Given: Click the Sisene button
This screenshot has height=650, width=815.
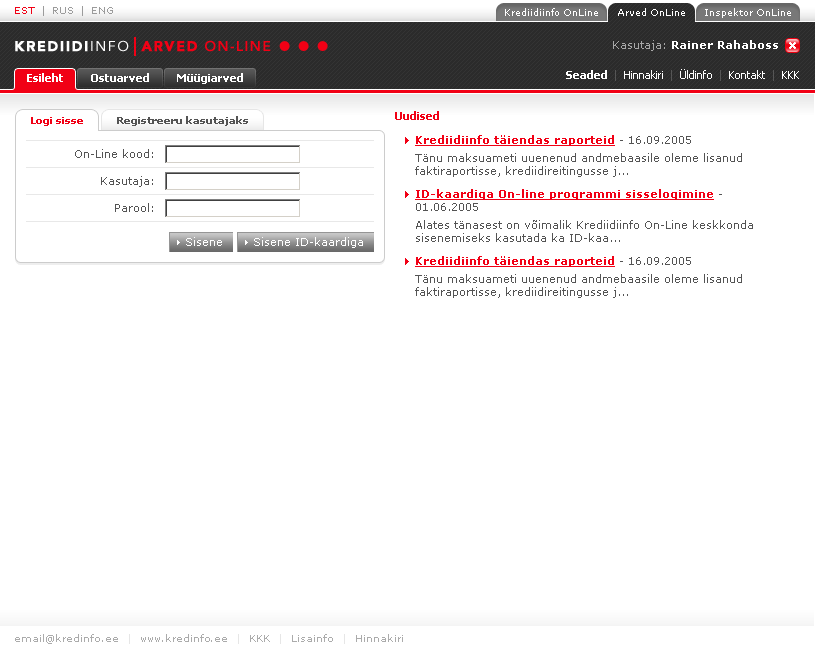Looking at the screenshot, I should (x=201, y=242).
